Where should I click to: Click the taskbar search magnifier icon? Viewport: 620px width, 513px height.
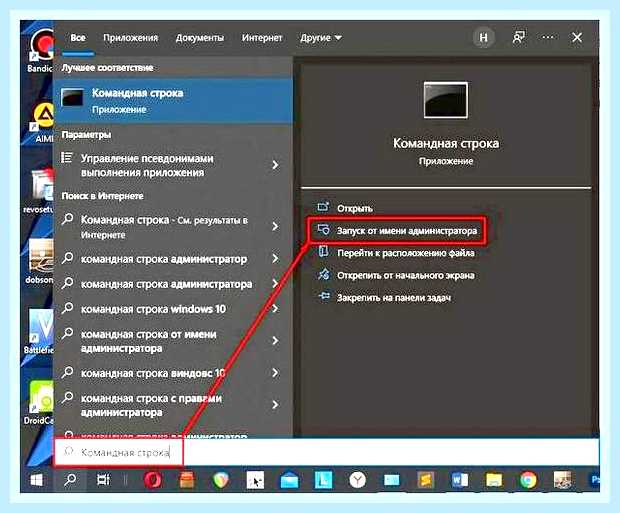coord(70,480)
